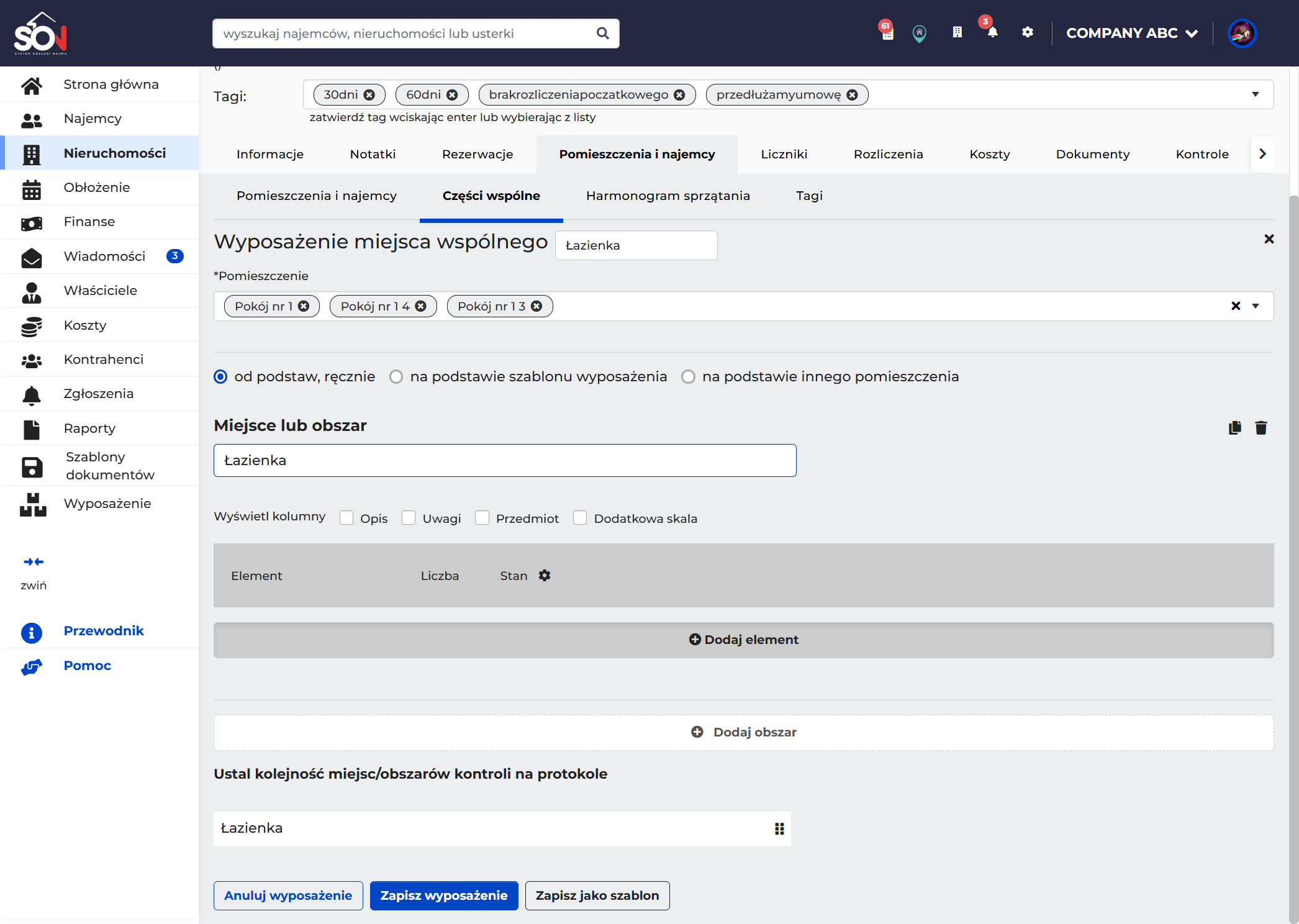Open the document icon with 61 badge
1299x924 pixels.
887,32
